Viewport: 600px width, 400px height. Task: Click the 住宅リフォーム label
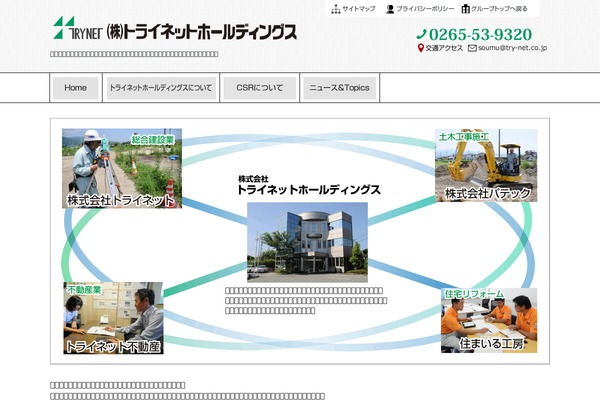474,294
